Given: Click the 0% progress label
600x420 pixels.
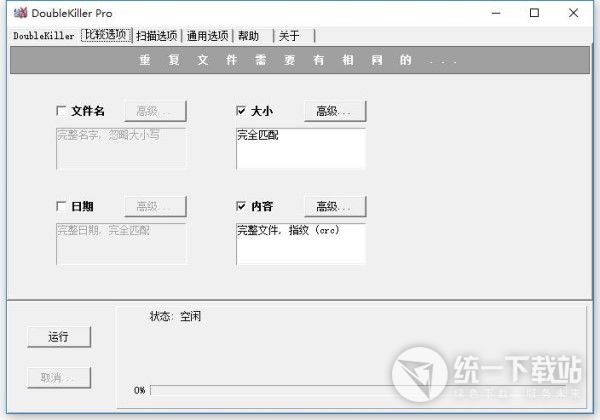Looking at the screenshot, I should pos(140,391).
